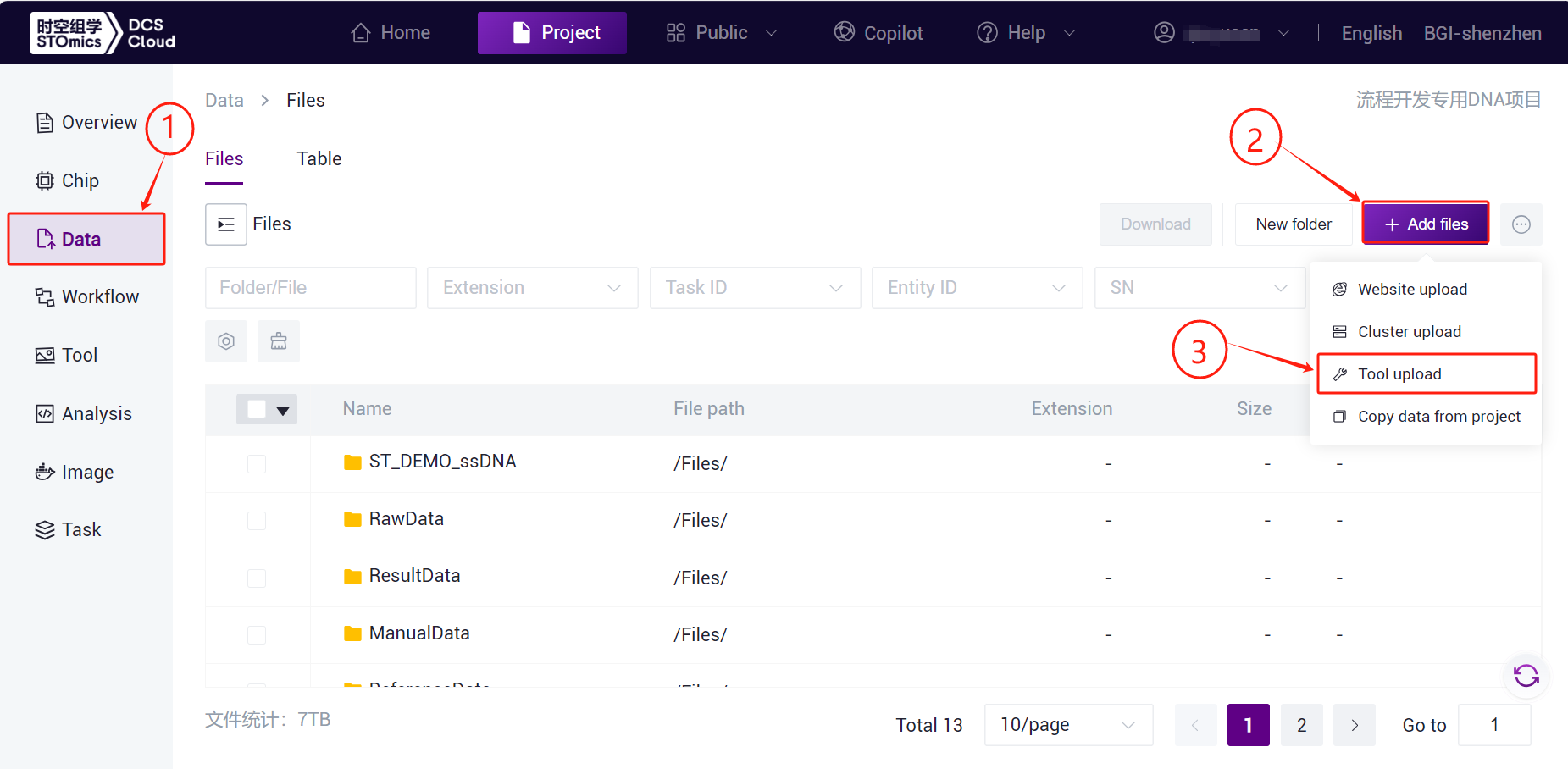Choose Copy data from project
The width and height of the screenshot is (1568, 769).
tap(1427, 417)
